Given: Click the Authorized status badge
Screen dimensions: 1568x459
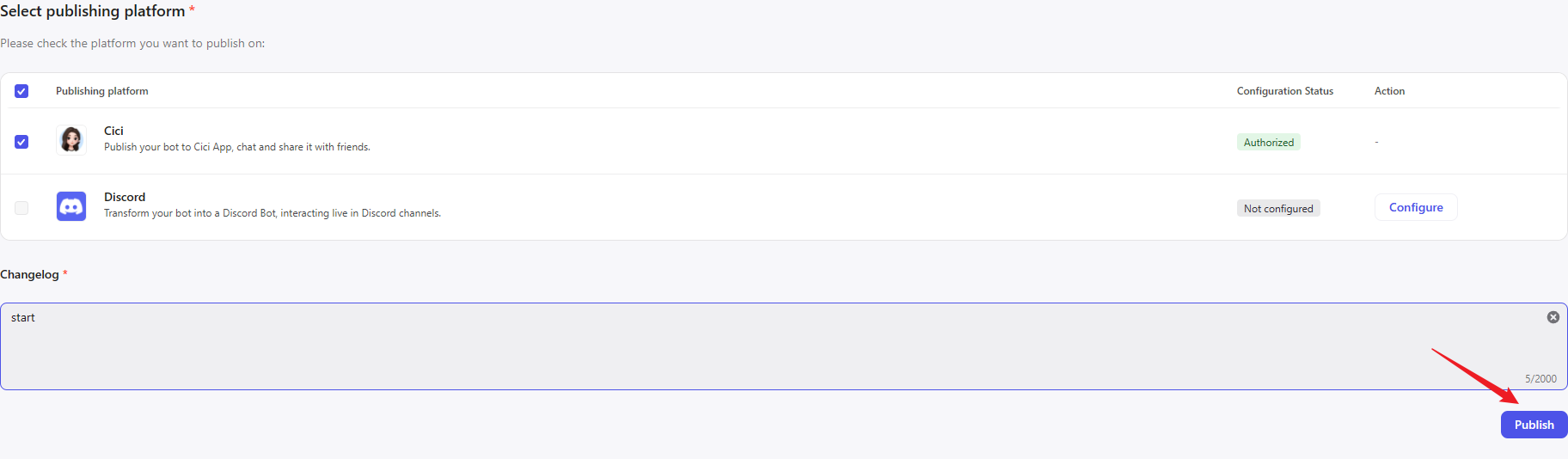Looking at the screenshot, I should (1268, 143).
